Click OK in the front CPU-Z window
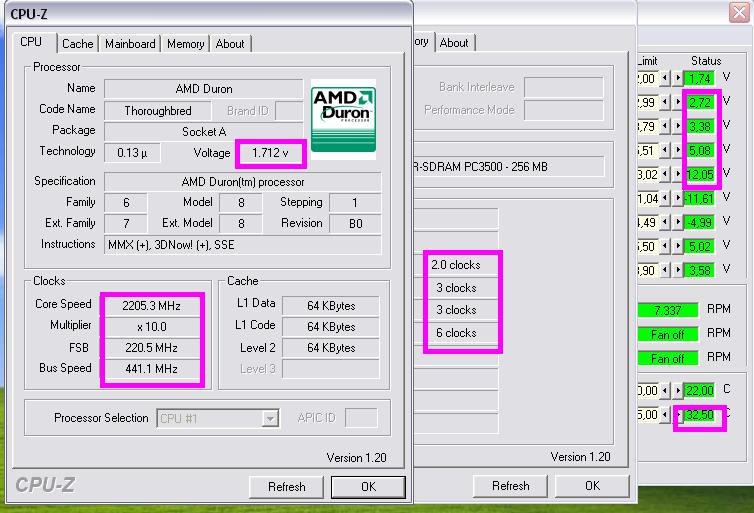This screenshot has width=754, height=513. (x=368, y=487)
